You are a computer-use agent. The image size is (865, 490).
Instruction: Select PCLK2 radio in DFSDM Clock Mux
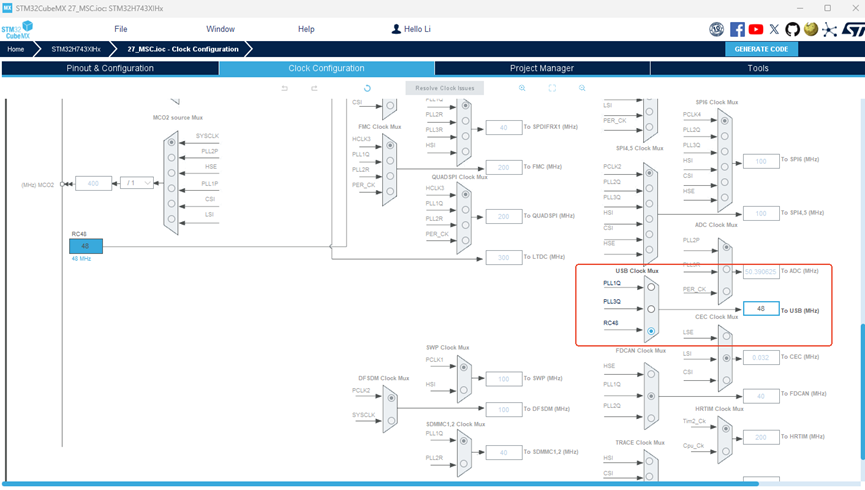pyautogui.click(x=391, y=398)
